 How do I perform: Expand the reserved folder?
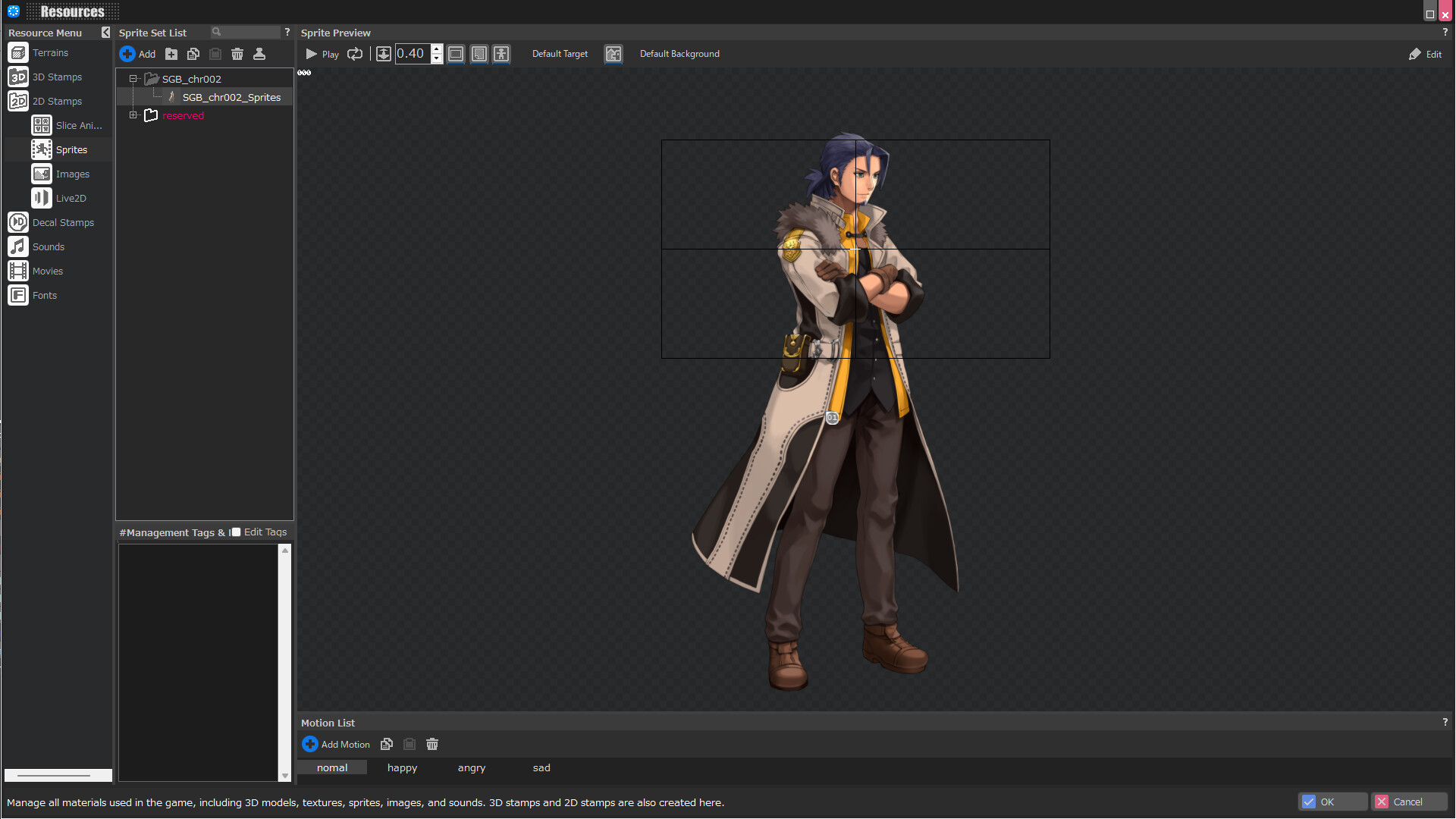point(133,115)
